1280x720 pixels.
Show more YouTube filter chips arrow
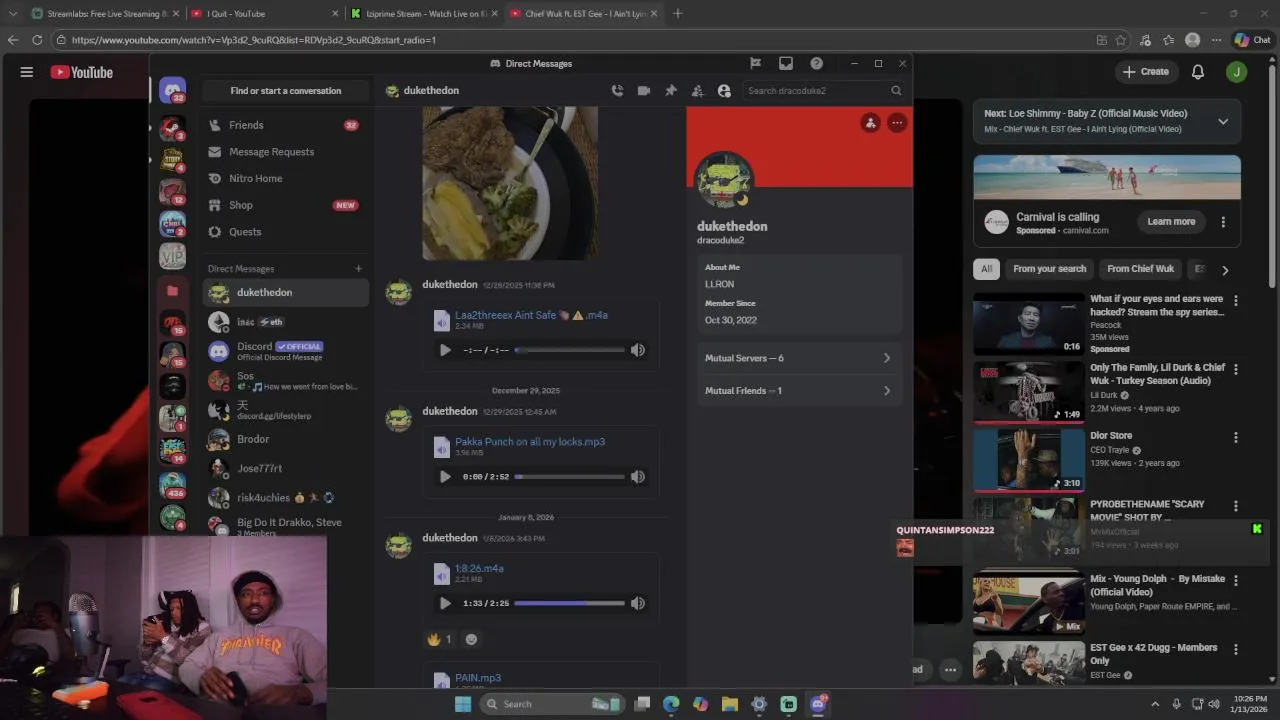[1225, 270]
